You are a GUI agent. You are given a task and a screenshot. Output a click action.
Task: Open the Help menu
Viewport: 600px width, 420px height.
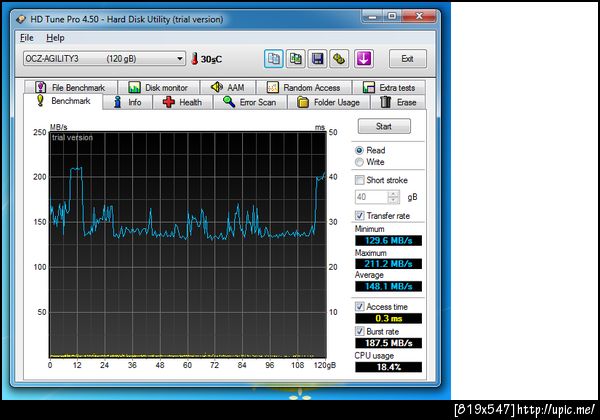click(x=55, y=37)
